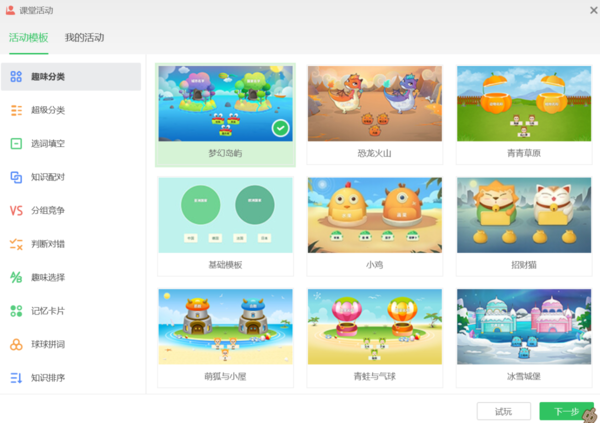
Task: Click the 选词填空 green box icon
Action: (16, 144)
